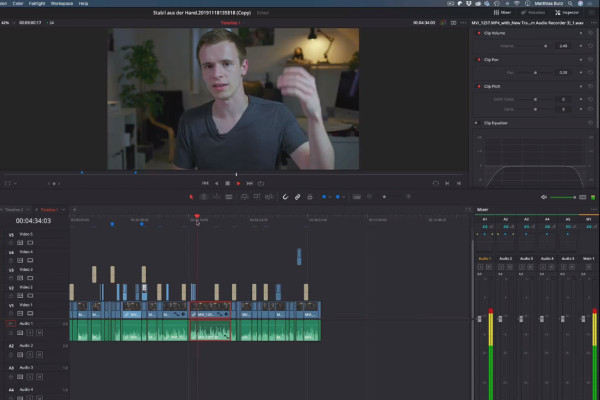Adjust the Clip Pan slider

(x=535, y=72)
